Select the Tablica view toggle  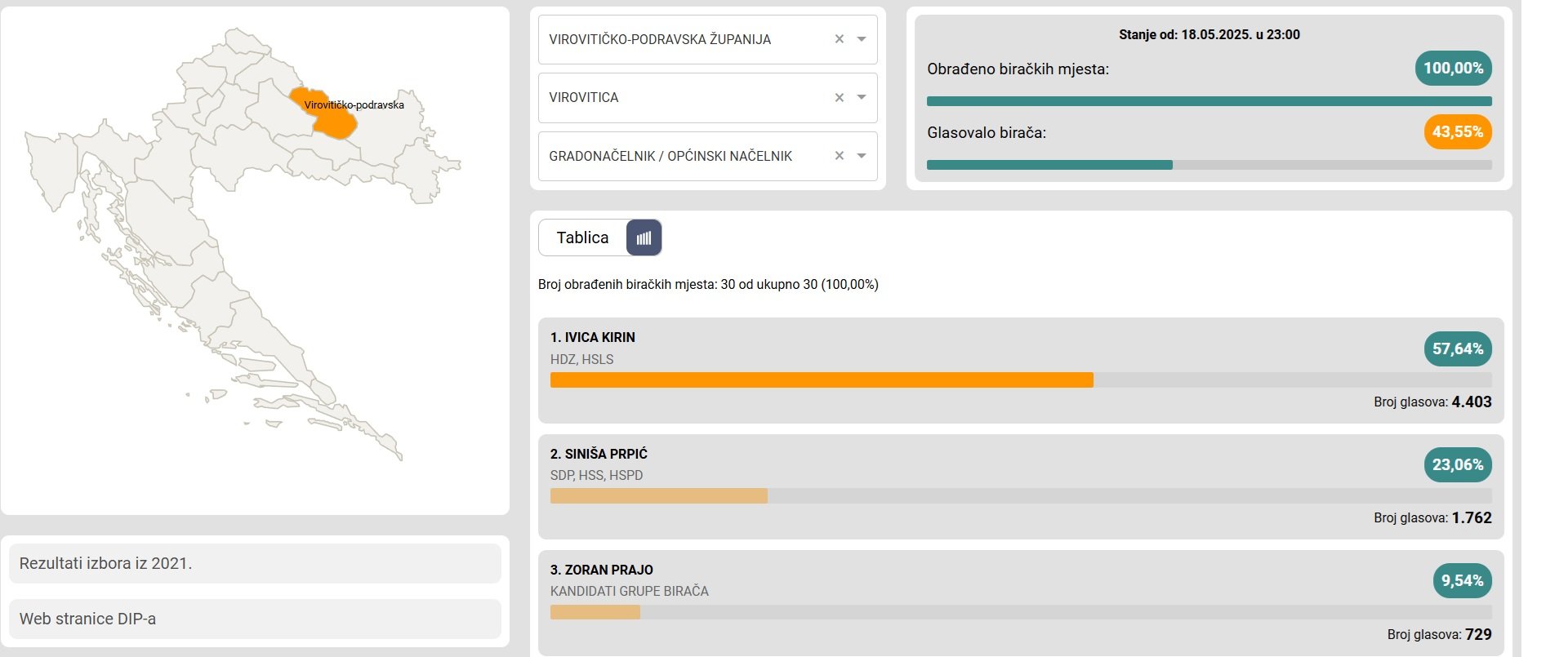[582, 238]
